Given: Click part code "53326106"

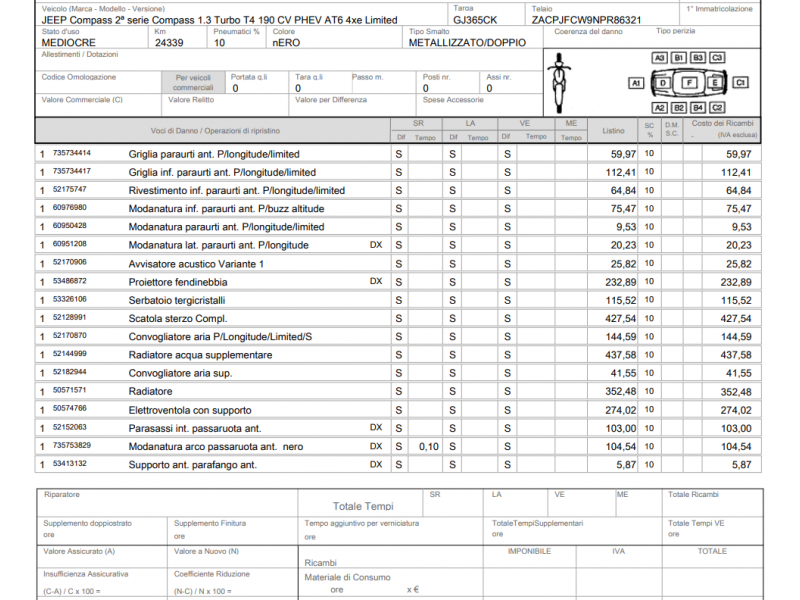Looking at the screenshot, I should coord(70,299).
